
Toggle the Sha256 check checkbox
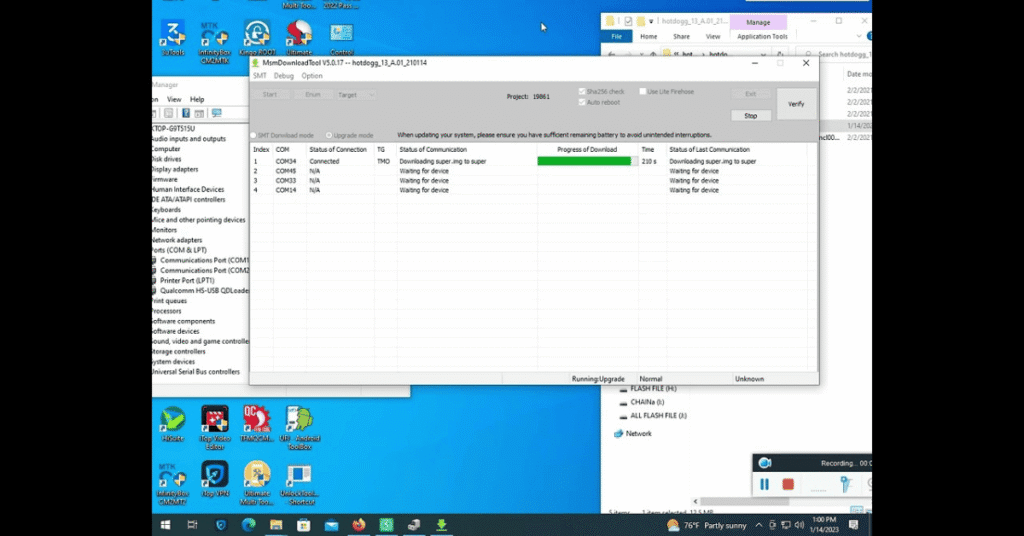point(582,91)
